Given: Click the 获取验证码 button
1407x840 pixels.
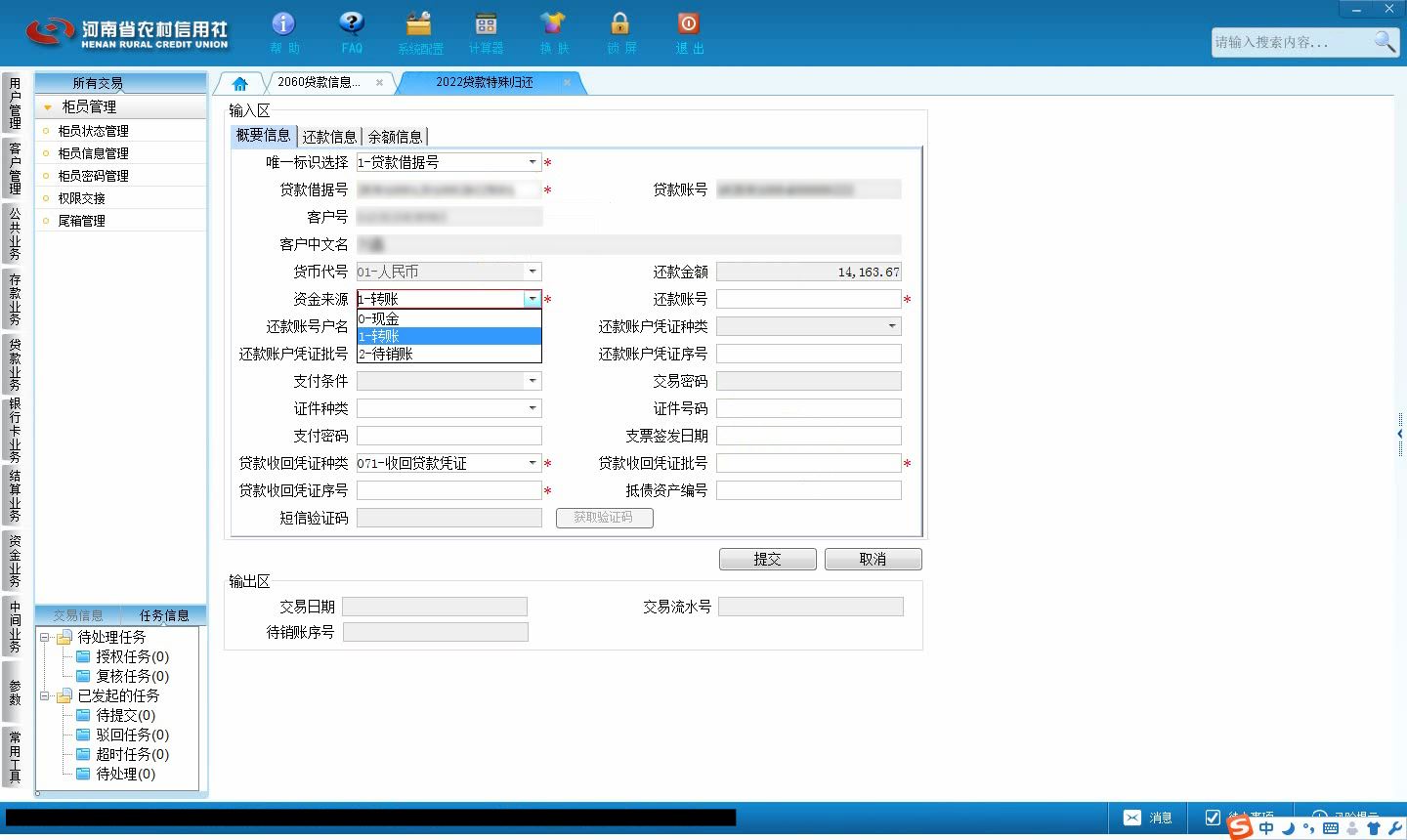Looking at the screenshot, I should click(x=604, y=518).
